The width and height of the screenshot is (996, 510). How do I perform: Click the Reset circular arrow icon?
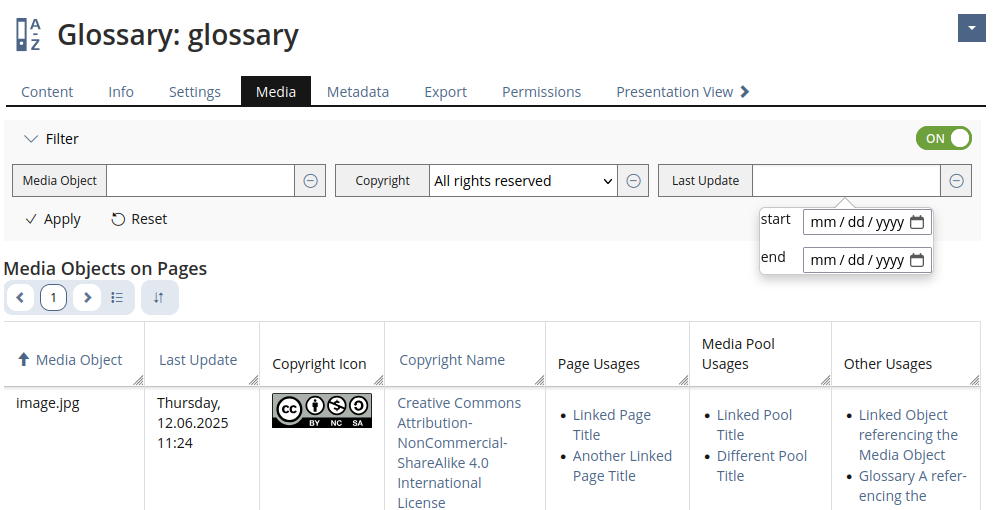tap(118, 219)
